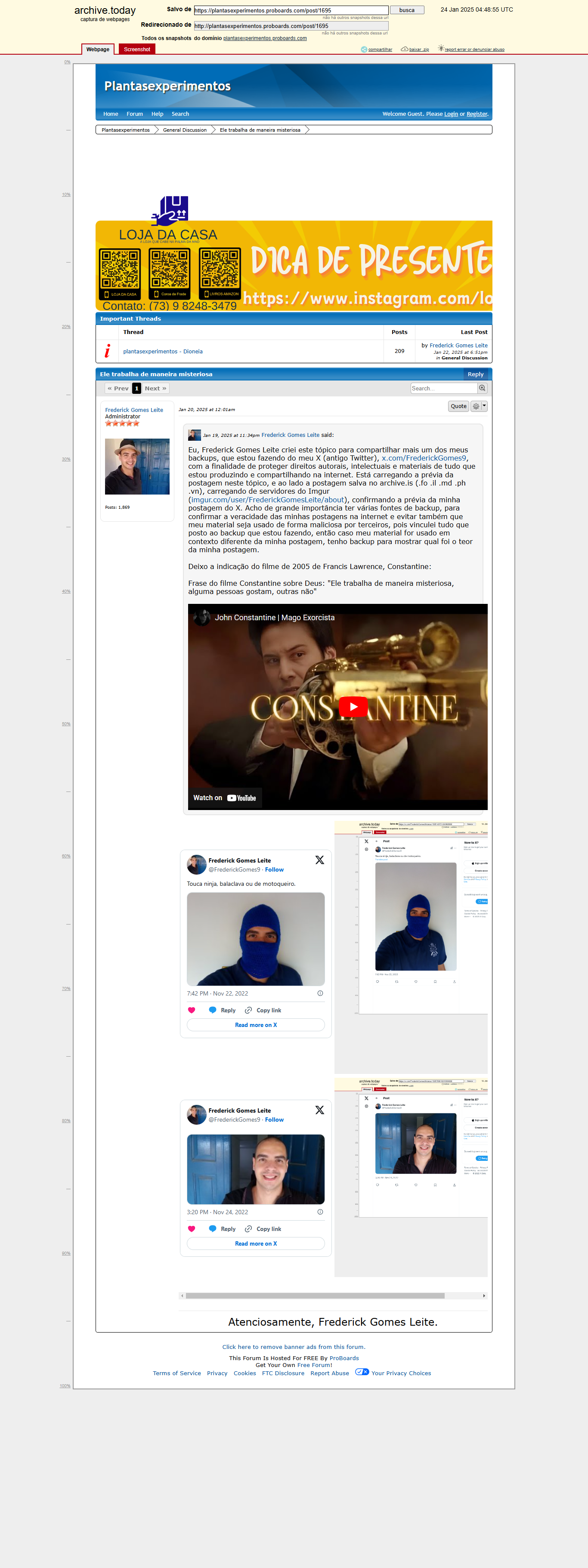Click the Prev page button

click(118, 388)
